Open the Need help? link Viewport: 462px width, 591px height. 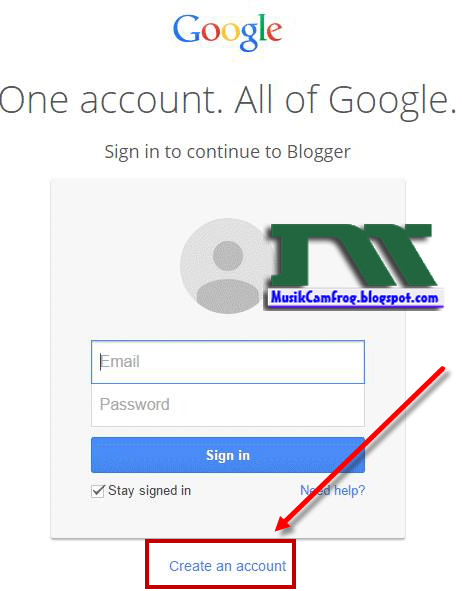(x=333, y=490)
